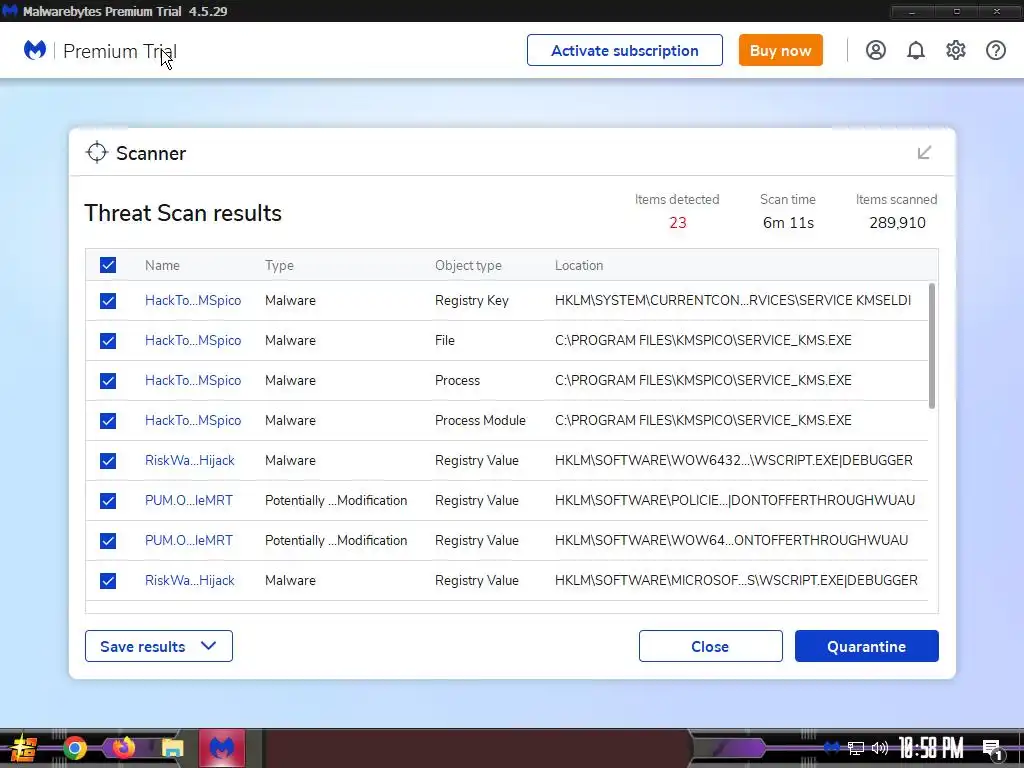Close the scan results
The height and width of the screenshot is (768, 1024).
[x=711, y=646]
